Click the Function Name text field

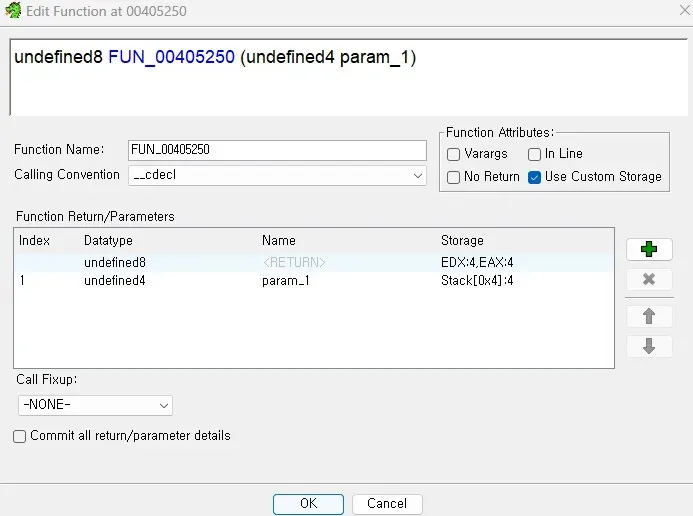coord(278,150)
